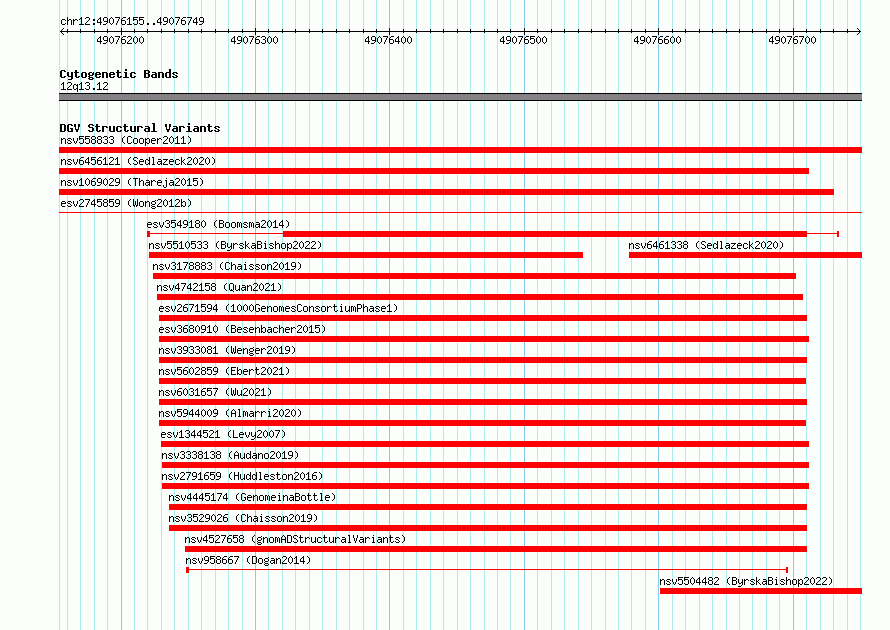Open nsv3529026 (Chaisson2019) variant label

[x=243, y=518]
